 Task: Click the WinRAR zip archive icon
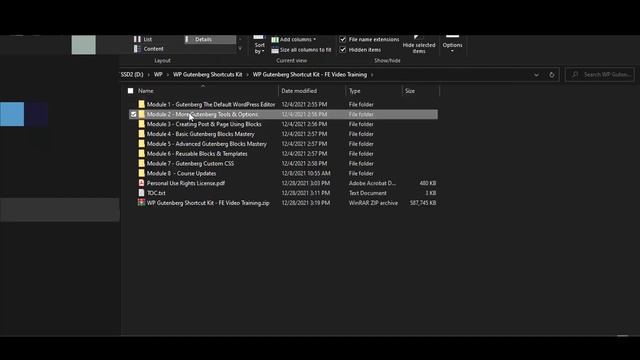[x=141, y=202]
